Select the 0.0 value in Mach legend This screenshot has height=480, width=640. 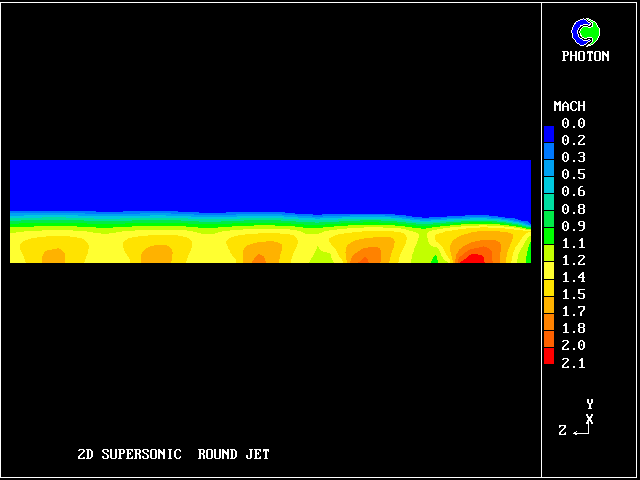pos(573,123)
